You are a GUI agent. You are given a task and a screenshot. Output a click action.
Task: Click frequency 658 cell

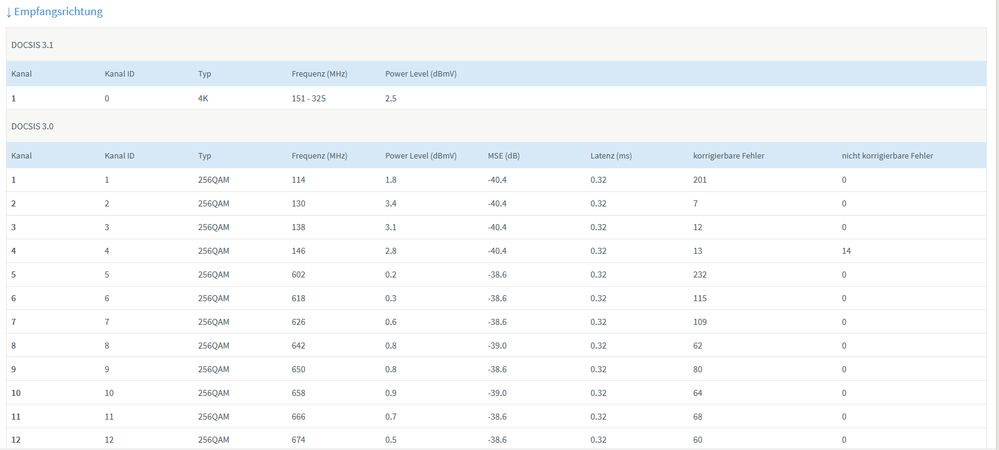pos(299,393)
